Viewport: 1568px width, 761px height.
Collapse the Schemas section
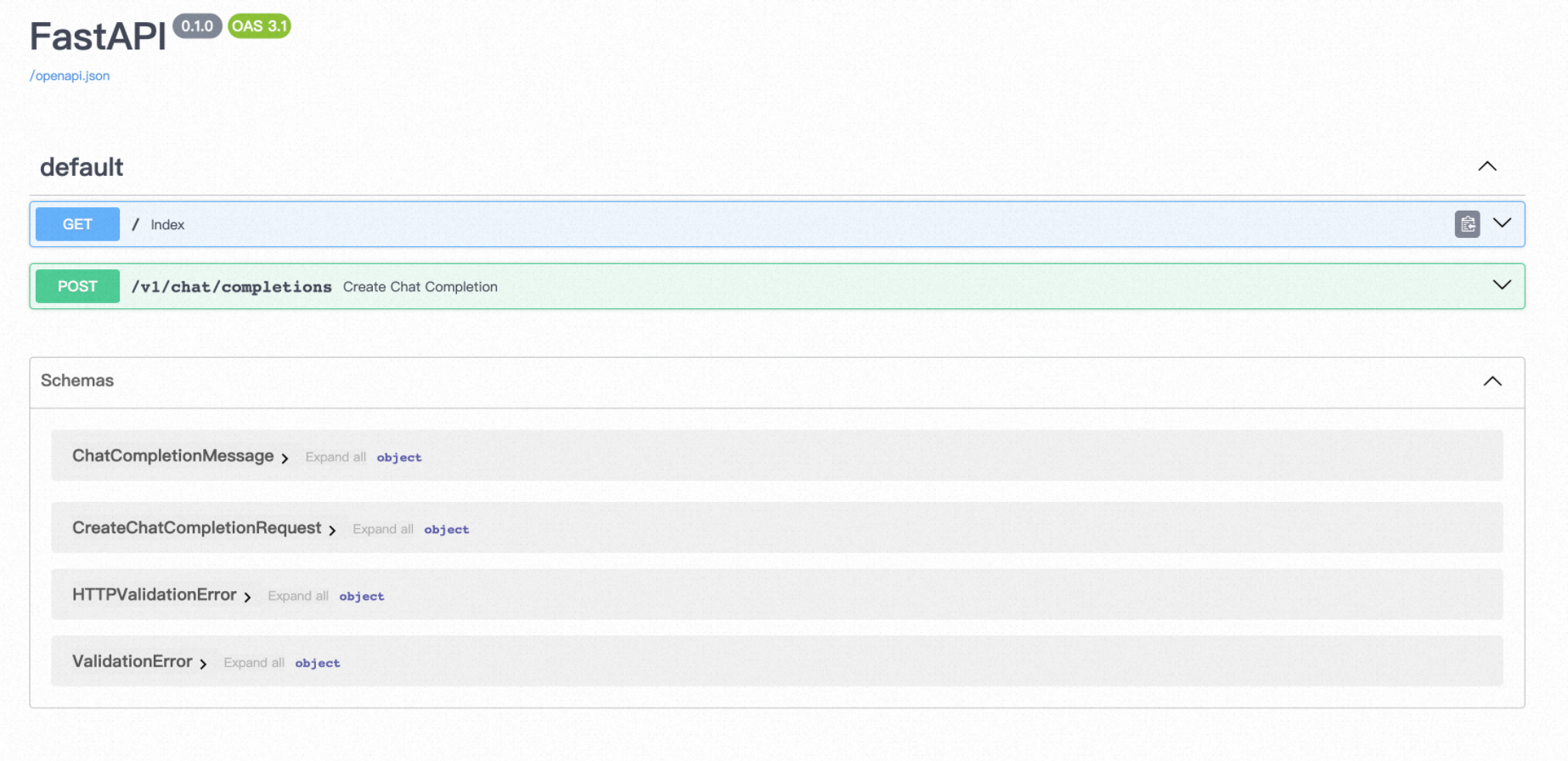1492,381
